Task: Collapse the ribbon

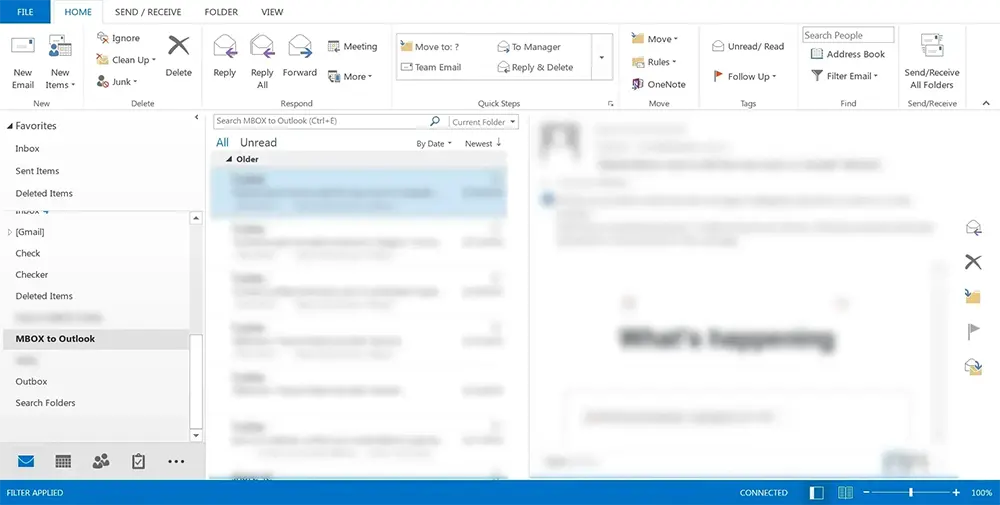Action: coord(986,103)
